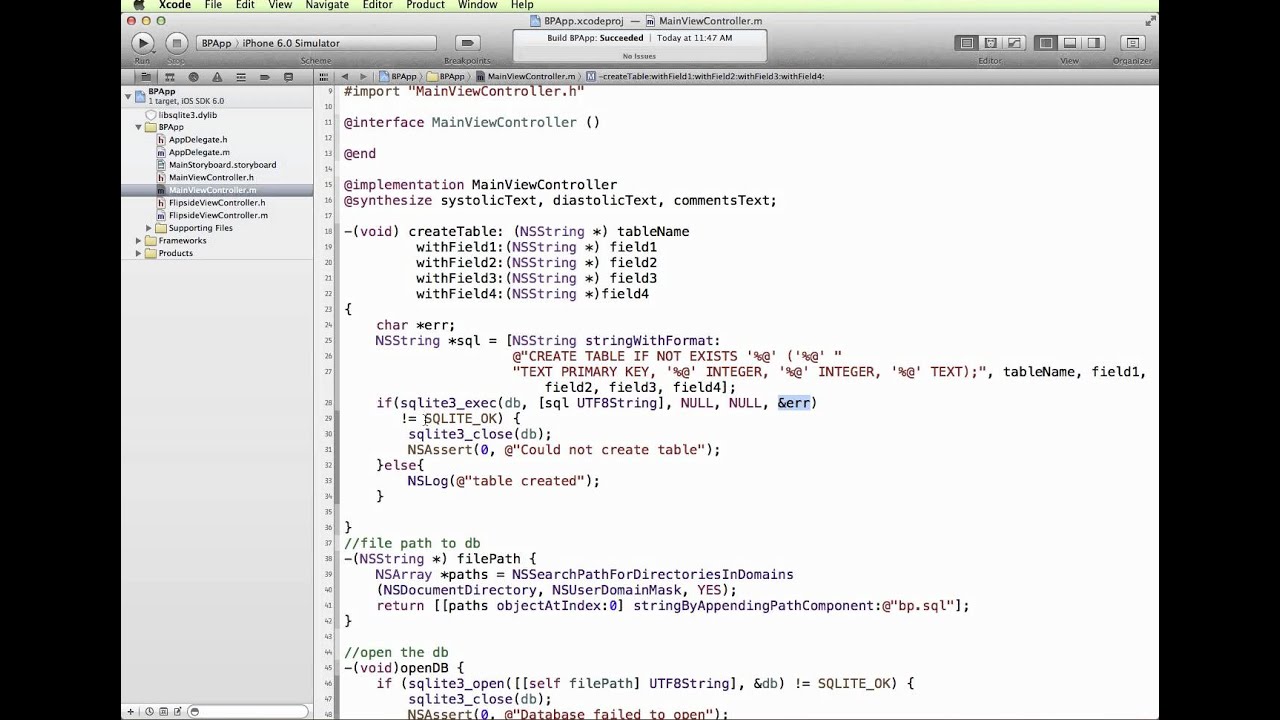Expand the Frameworks group
The image size is (1280, 720).
[x=138, y=241]
